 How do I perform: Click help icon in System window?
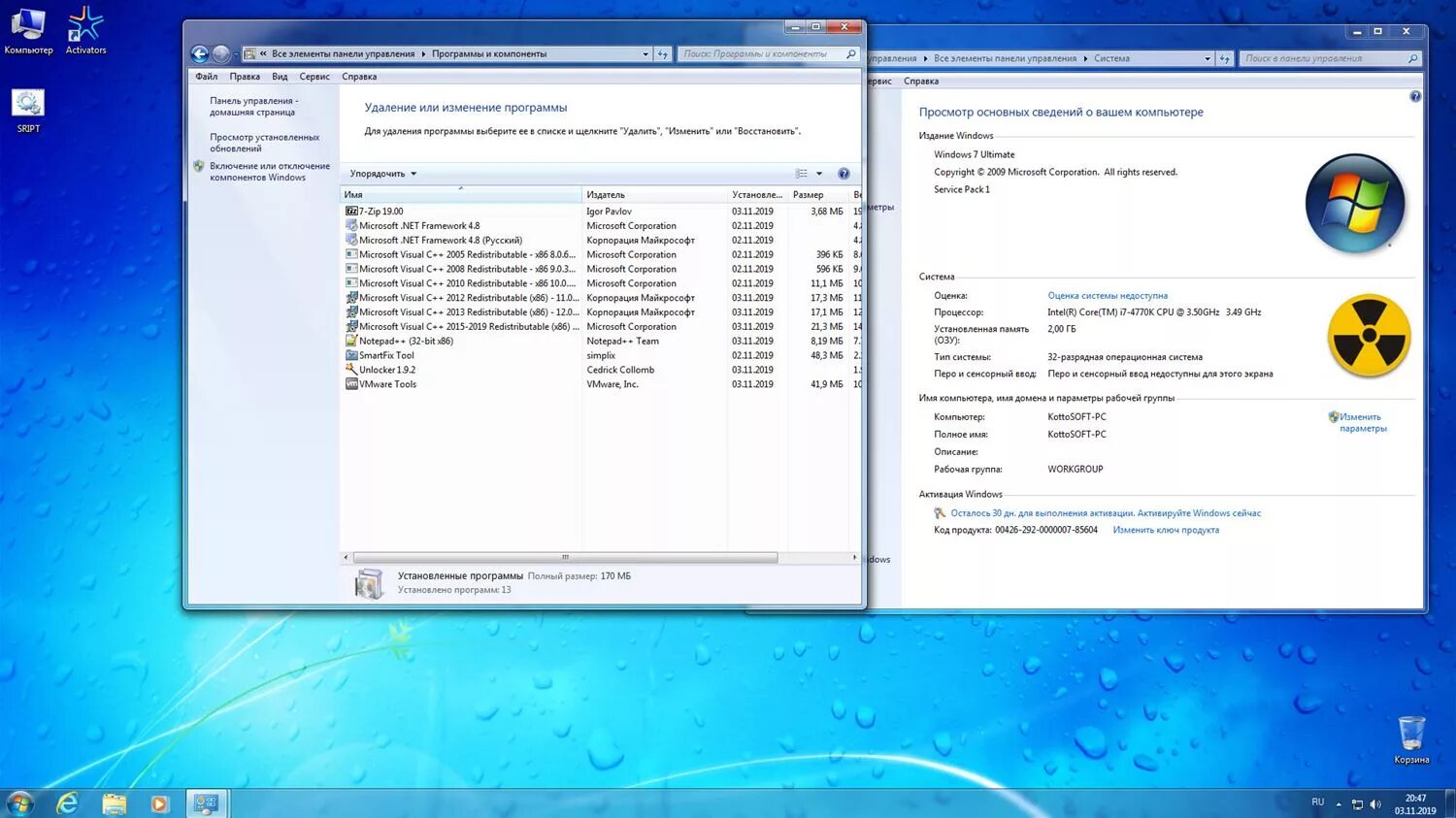[1415, 96]
